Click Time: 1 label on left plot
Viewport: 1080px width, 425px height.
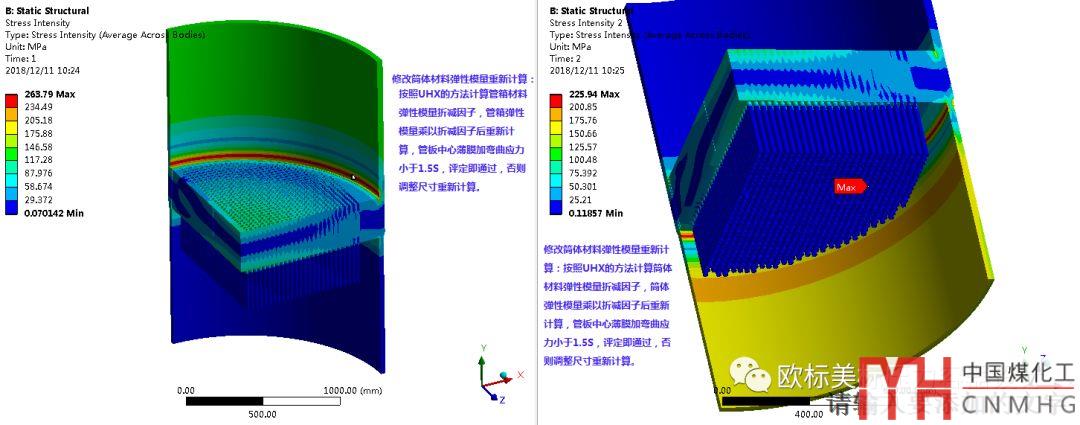click(x=21, y=59)
